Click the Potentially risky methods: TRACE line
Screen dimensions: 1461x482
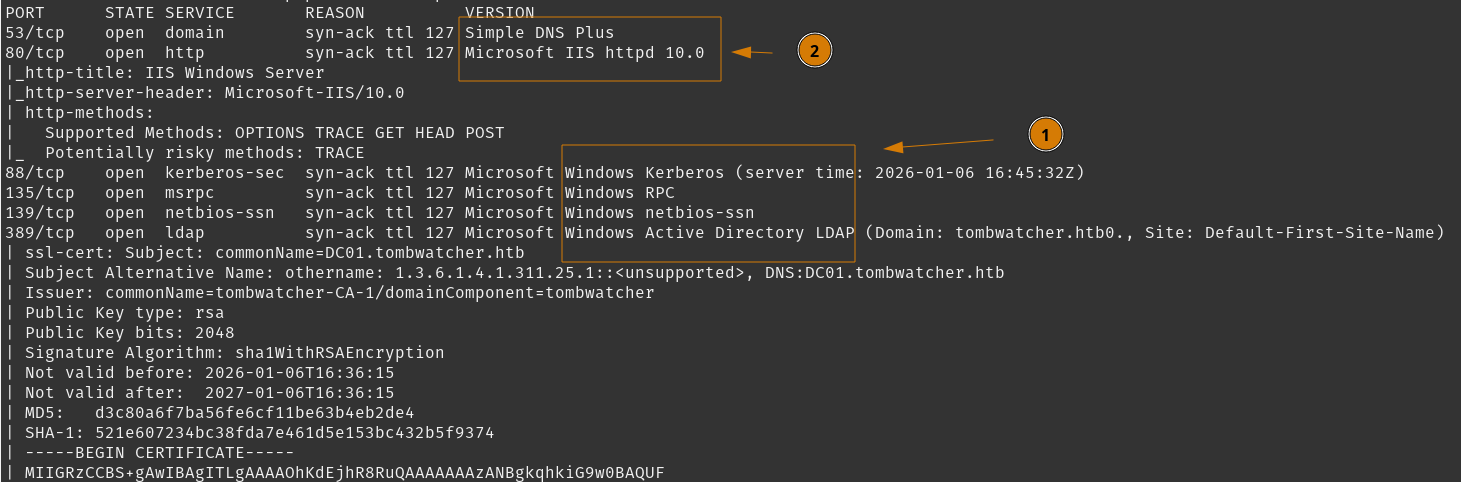[185, 153]
